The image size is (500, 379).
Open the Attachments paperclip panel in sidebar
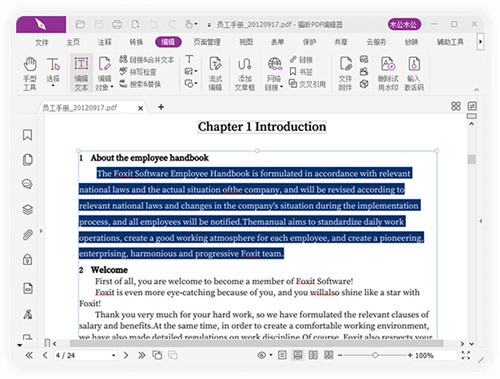click(28, 235)
